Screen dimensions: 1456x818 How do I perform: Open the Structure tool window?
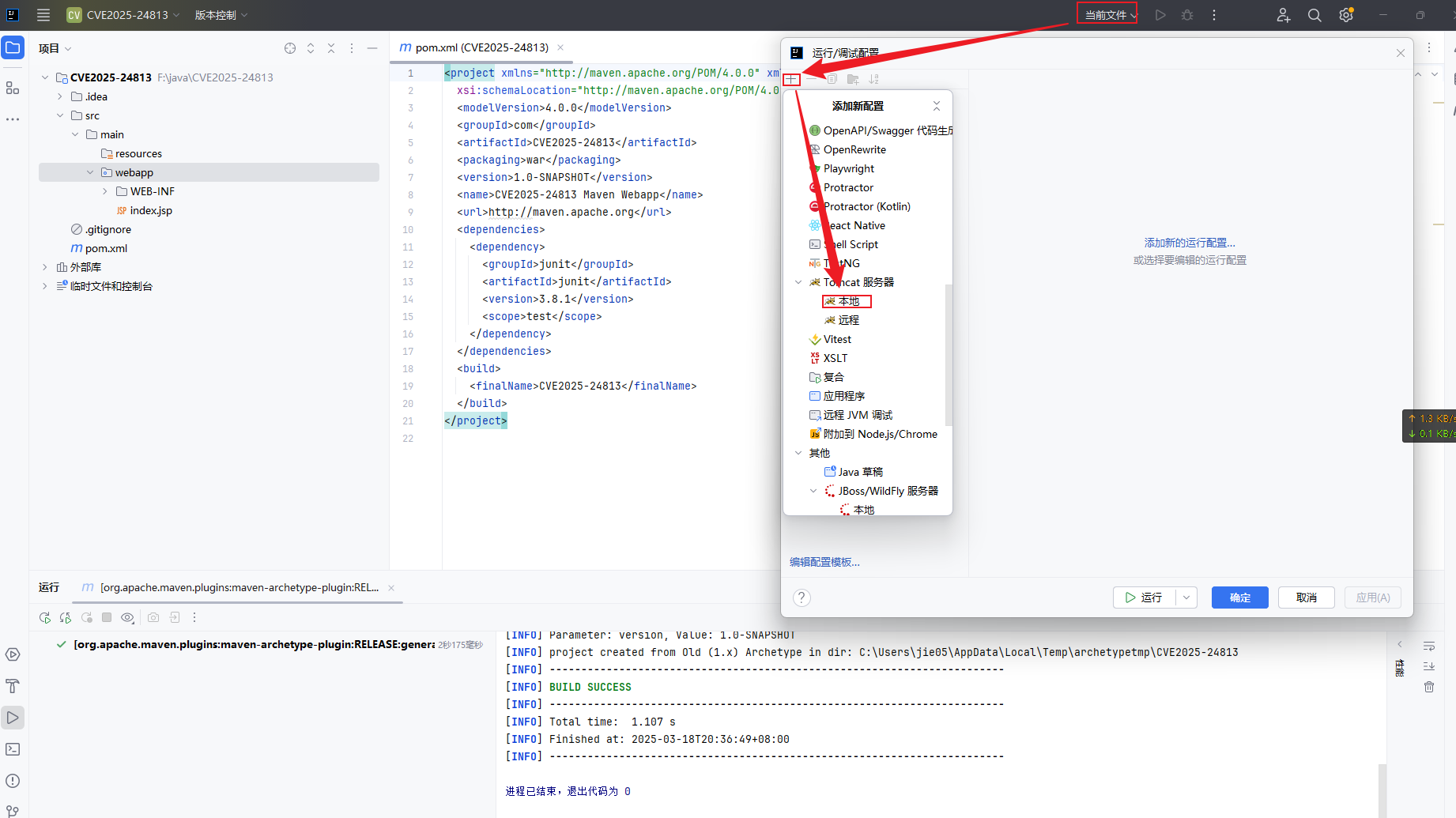(13, 88)
